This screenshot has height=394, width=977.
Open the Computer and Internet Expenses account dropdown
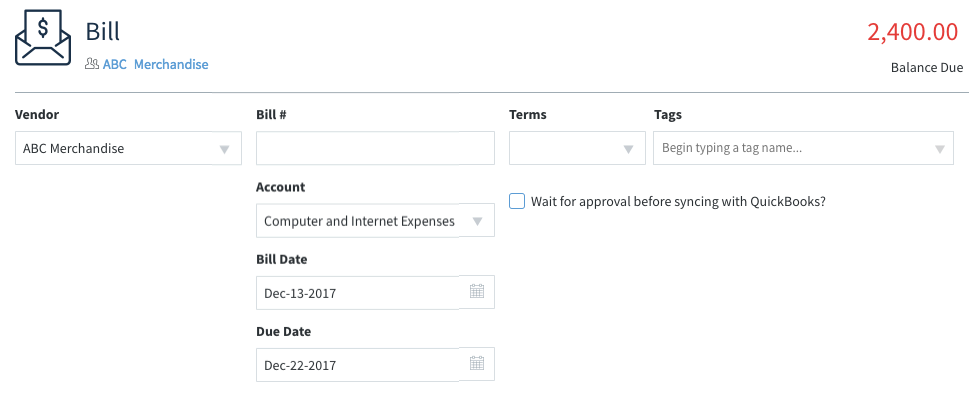click(375, 221)
